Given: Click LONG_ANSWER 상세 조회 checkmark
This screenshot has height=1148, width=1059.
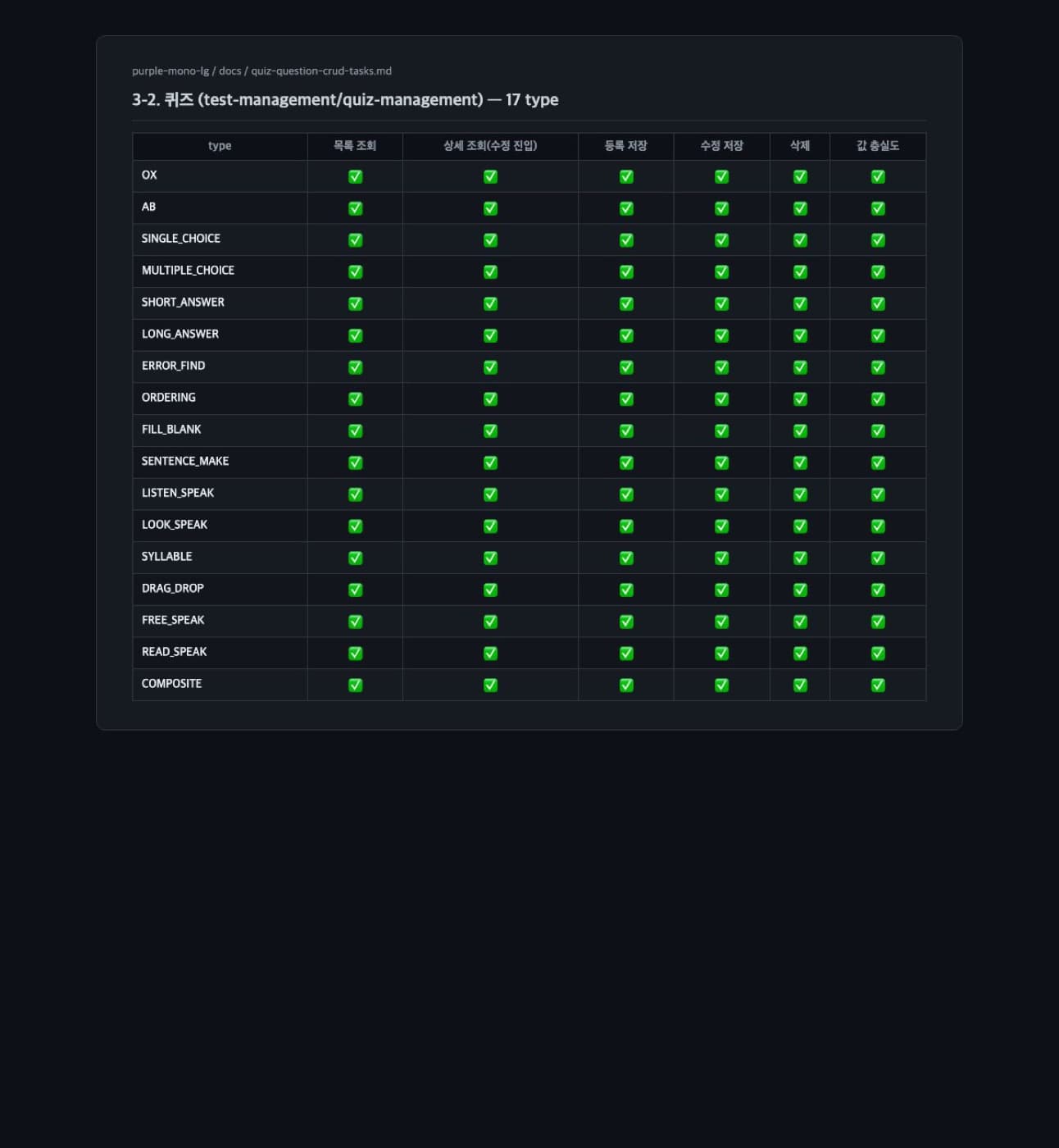Looking at the screenshot, I should click(490, 335).
